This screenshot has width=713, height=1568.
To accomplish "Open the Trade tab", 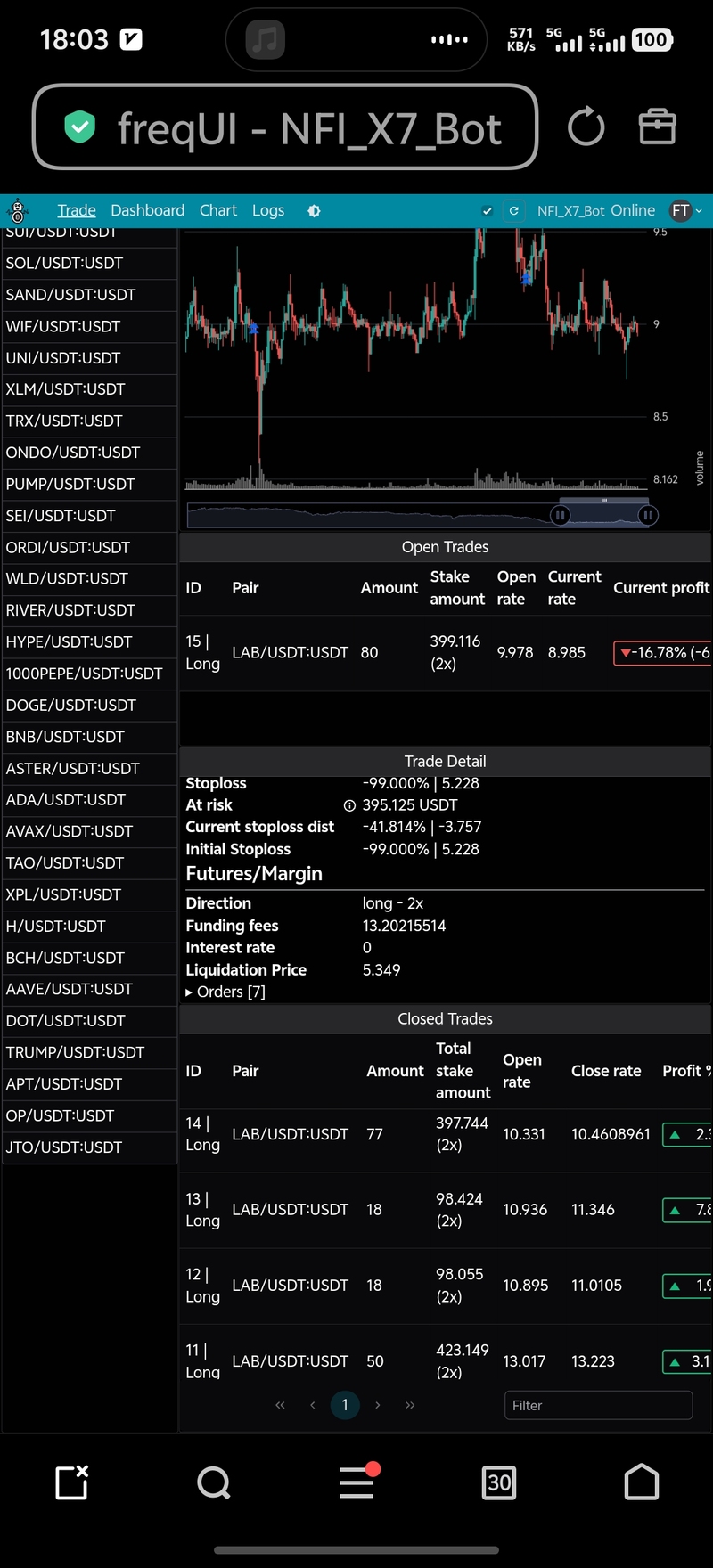I will pyautogui.click(x=77, y=210).
